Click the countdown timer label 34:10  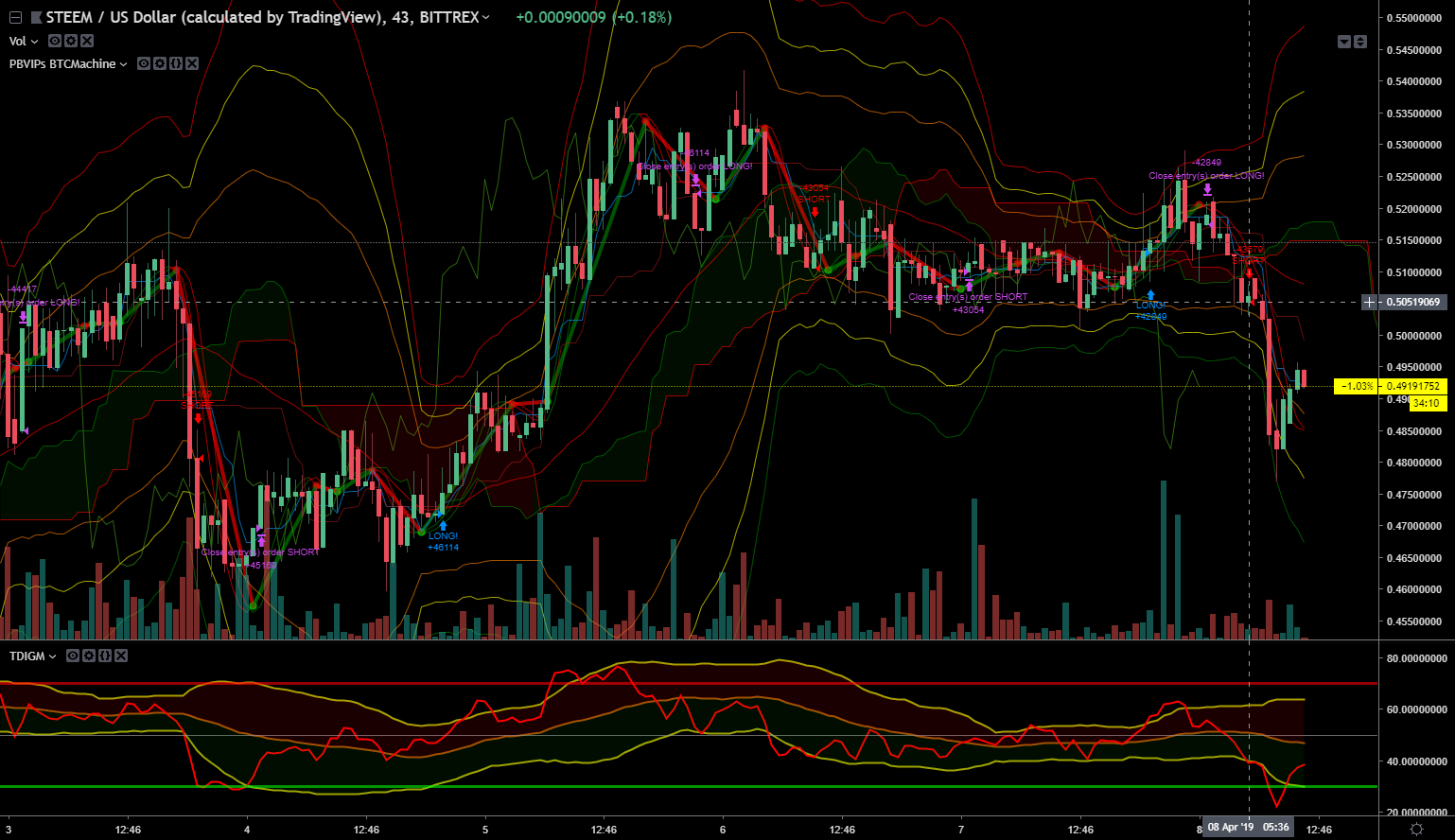[1427, 403]
